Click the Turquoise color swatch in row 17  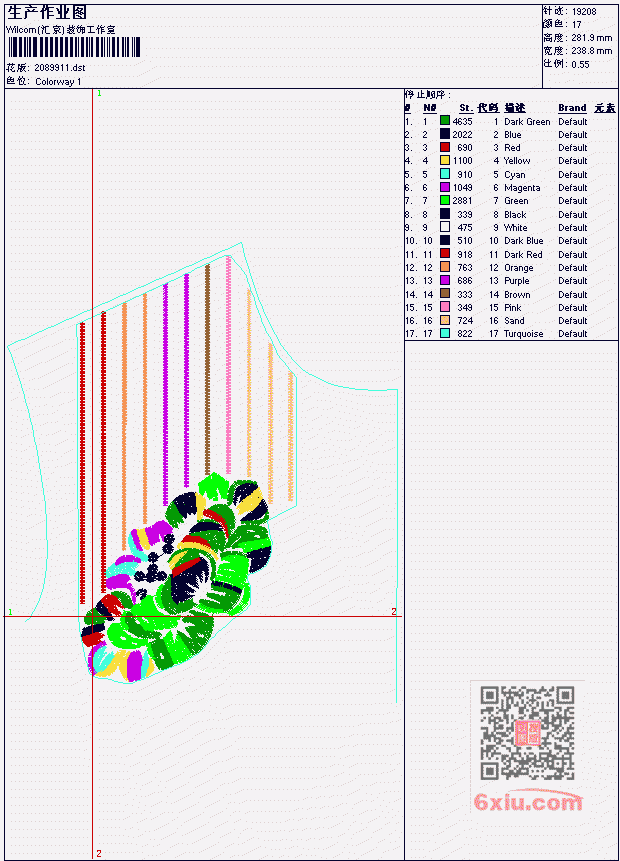coord(445,333)
